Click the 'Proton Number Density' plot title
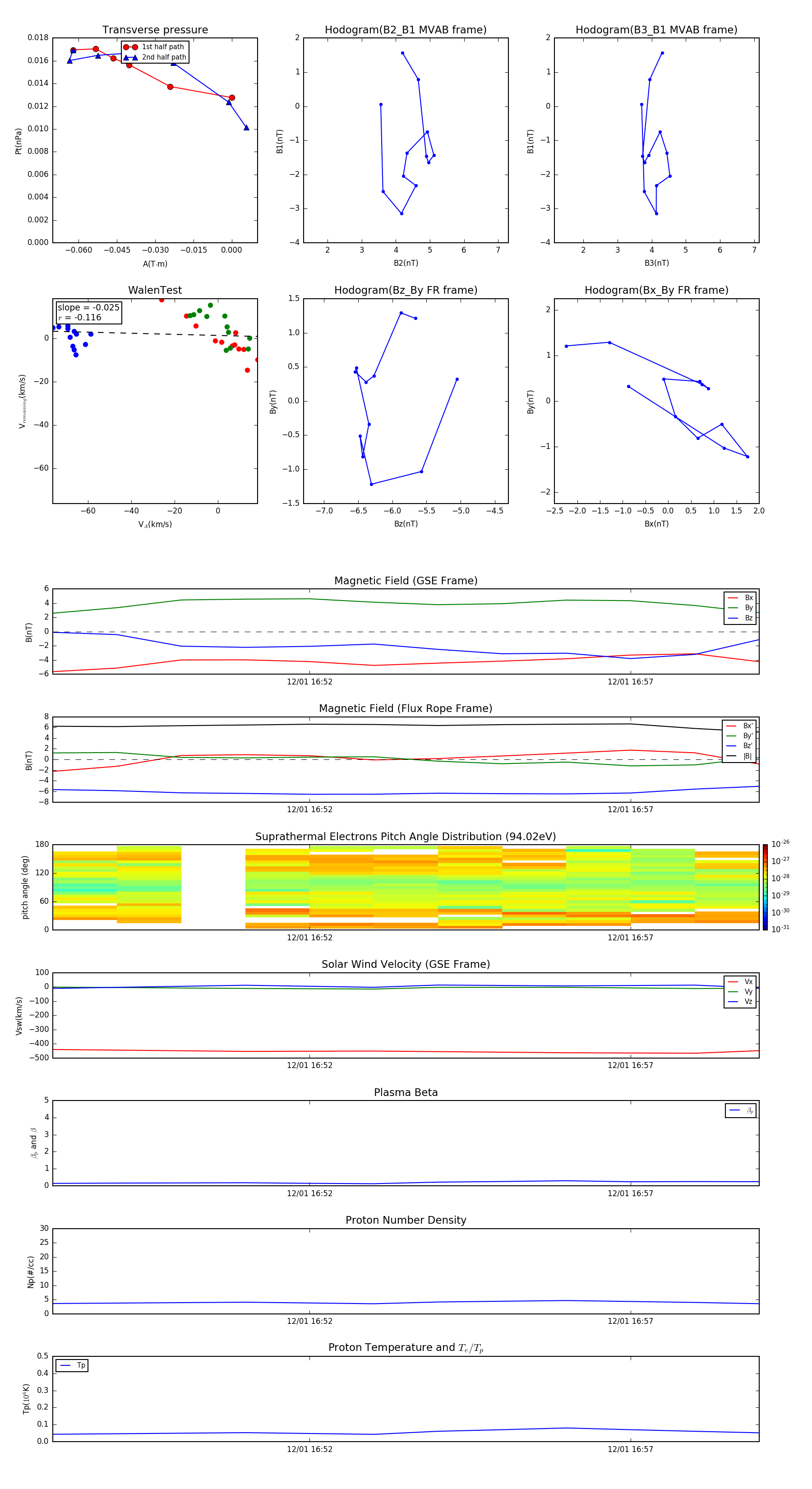This screenshot has width=812, height=1489. pos(406,1220)
